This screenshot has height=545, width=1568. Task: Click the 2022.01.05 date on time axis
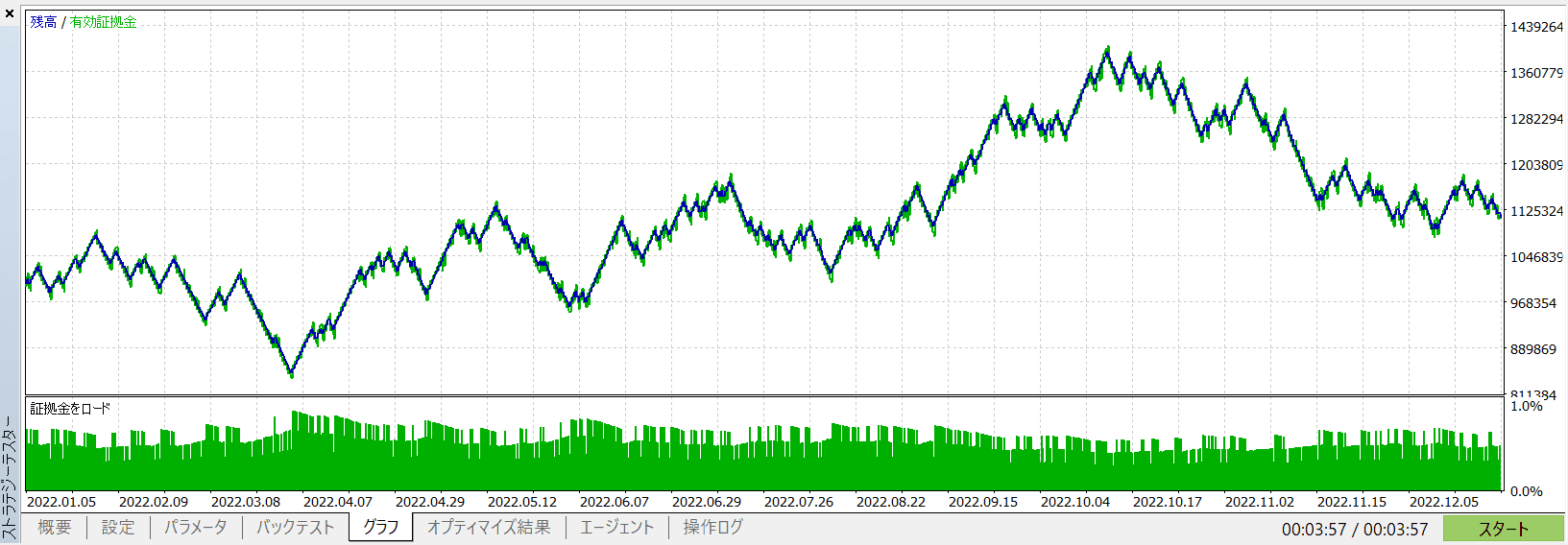click(x=61, y=502)
